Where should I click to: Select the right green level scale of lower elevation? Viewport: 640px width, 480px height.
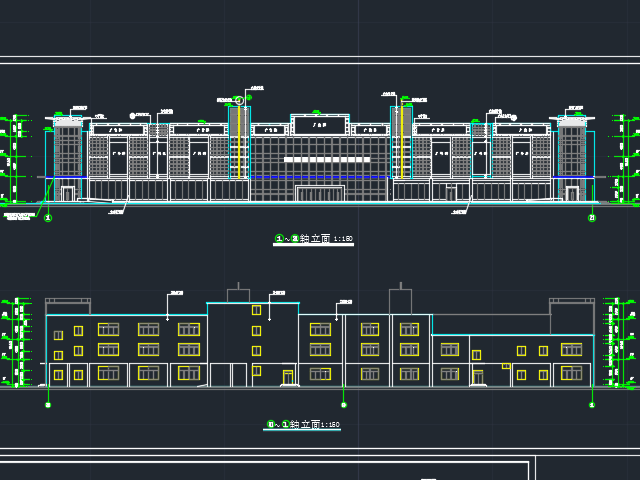619,341
